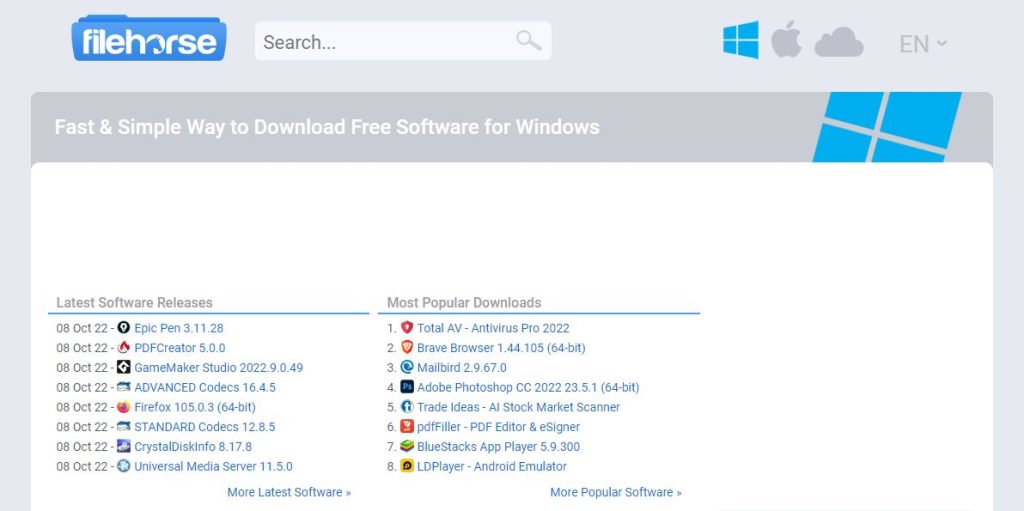Click the PDFCreator icon

point(123,347)
